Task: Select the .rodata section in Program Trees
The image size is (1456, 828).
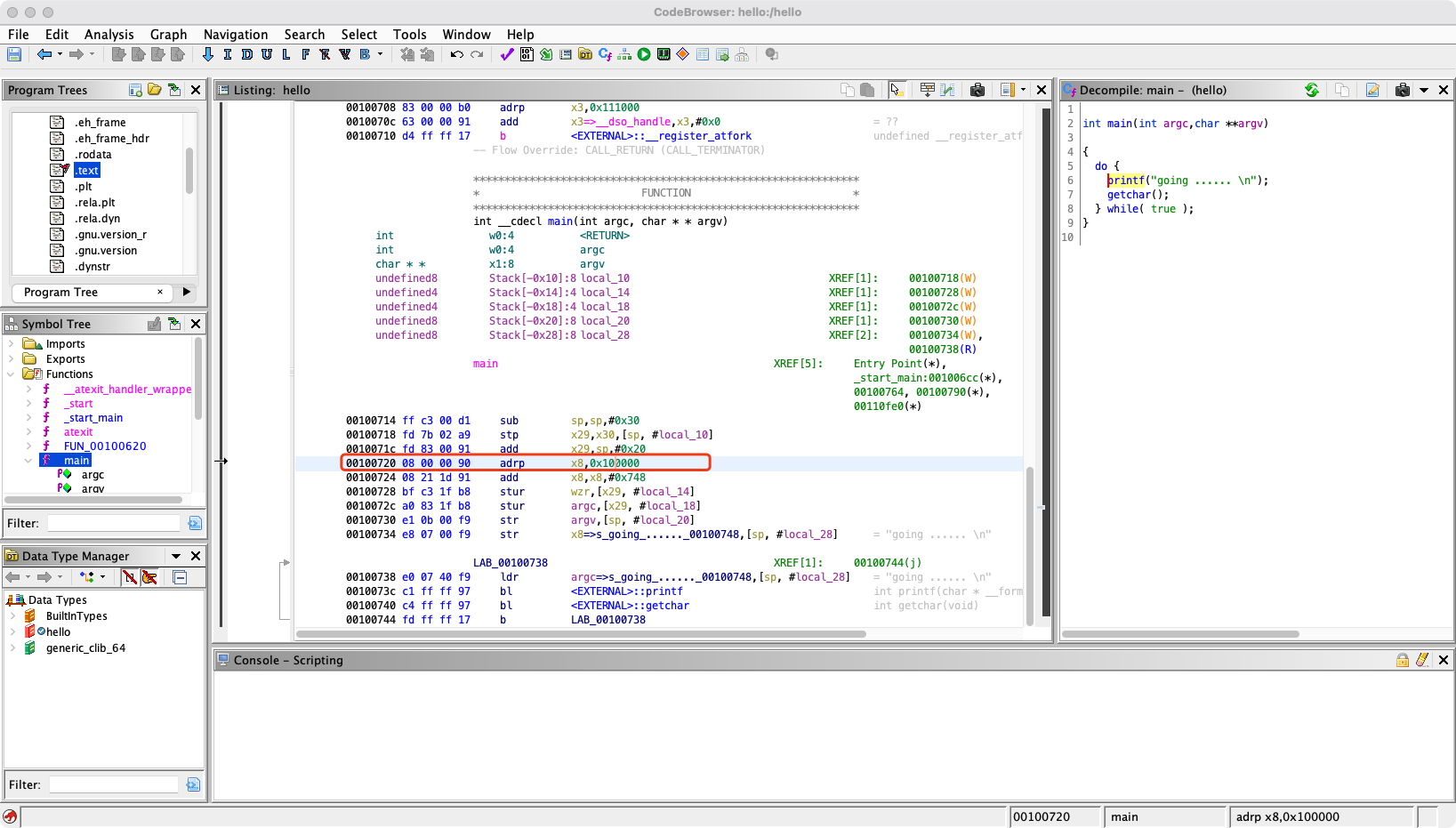Action: click(x=93, y=155)
